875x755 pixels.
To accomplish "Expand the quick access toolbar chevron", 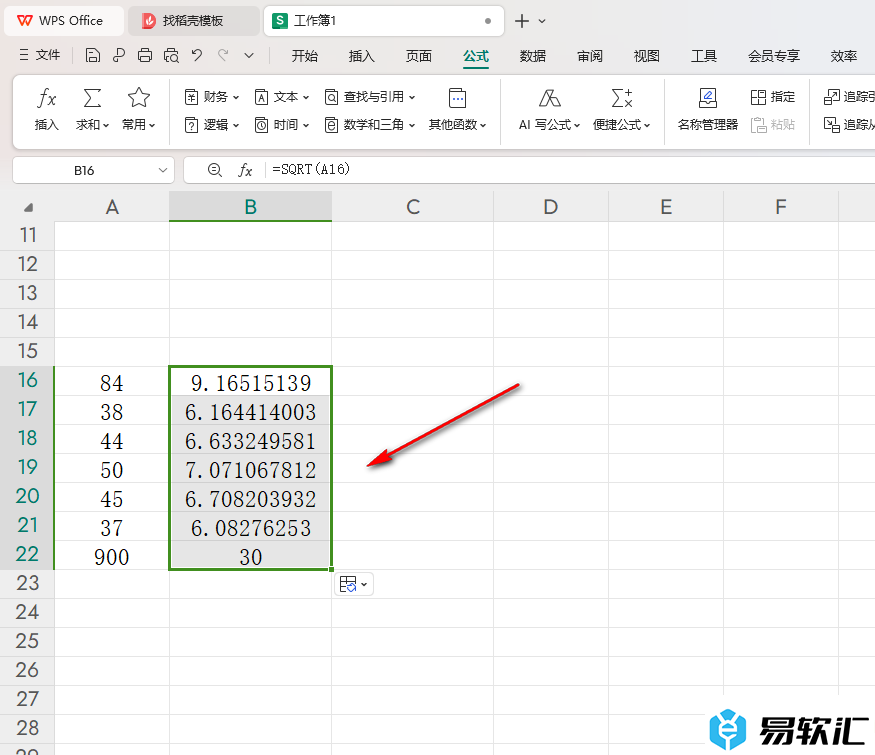I will [x=249, y=55].
